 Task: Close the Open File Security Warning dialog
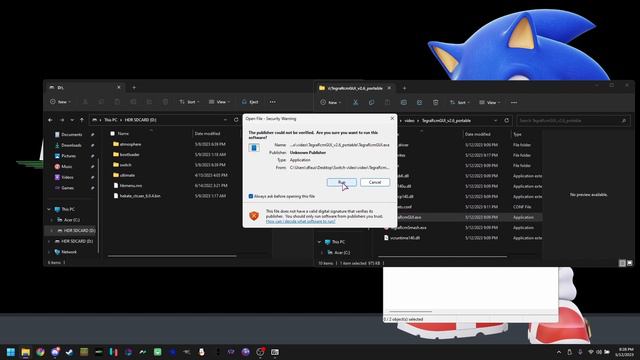point(392,118)
